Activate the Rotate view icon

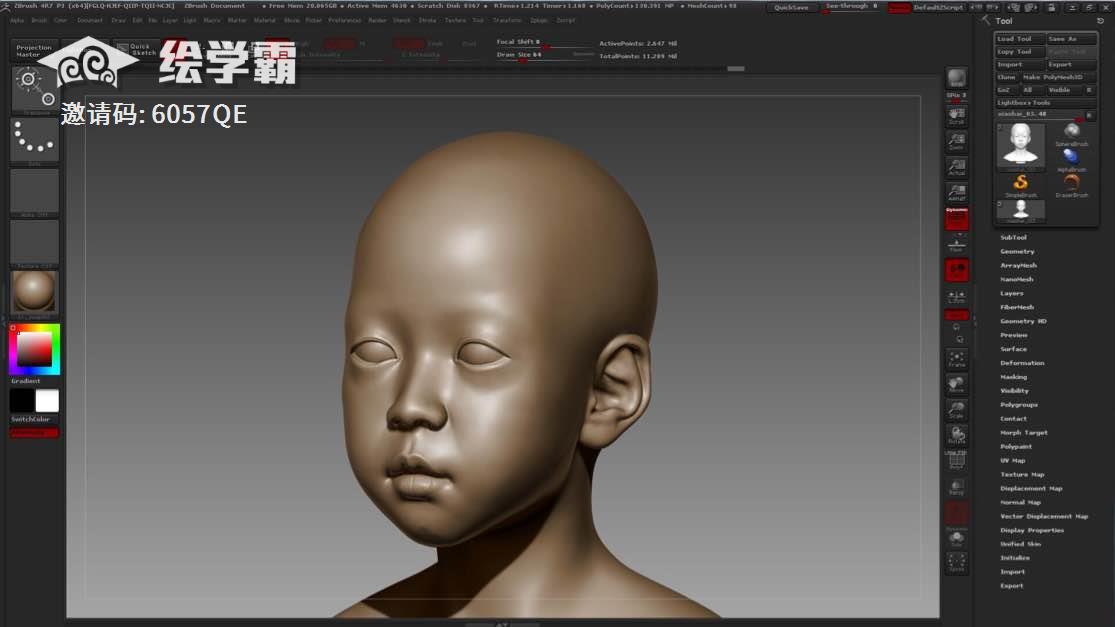tap(957, 435)
